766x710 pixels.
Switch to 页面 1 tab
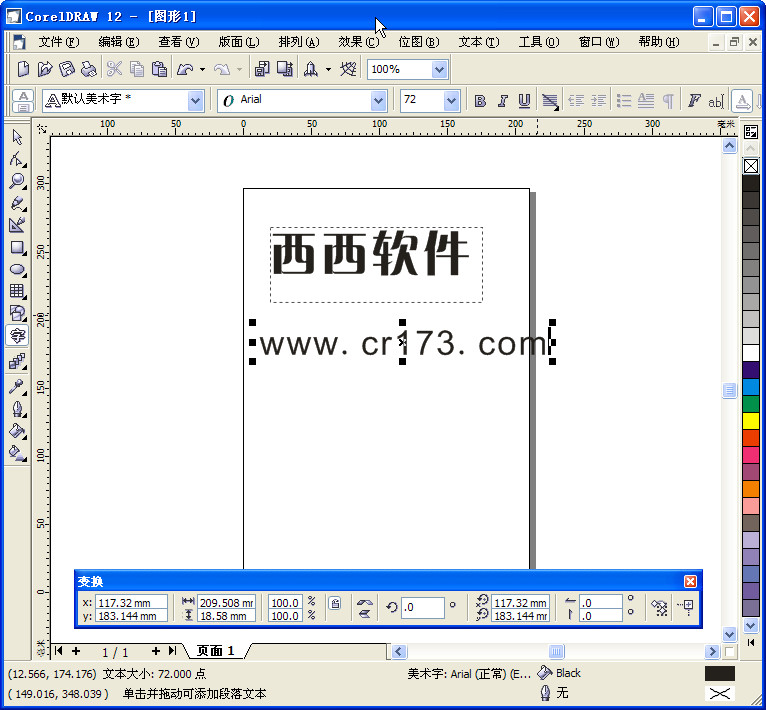(216, 651)
